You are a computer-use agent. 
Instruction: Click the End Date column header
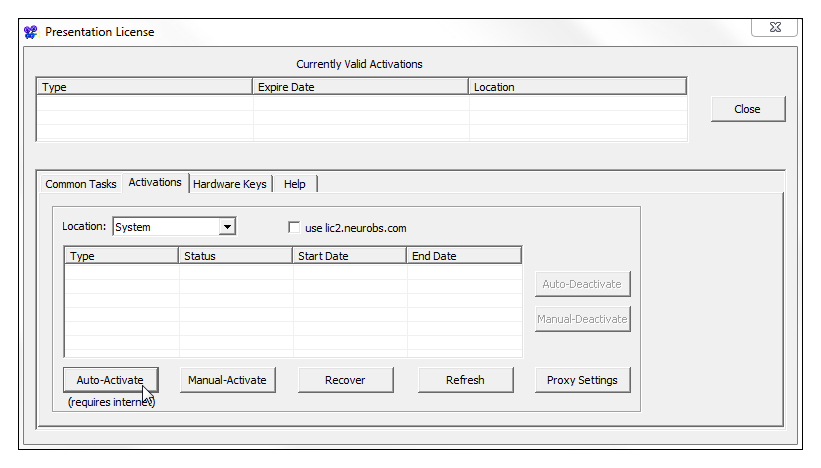464,256
